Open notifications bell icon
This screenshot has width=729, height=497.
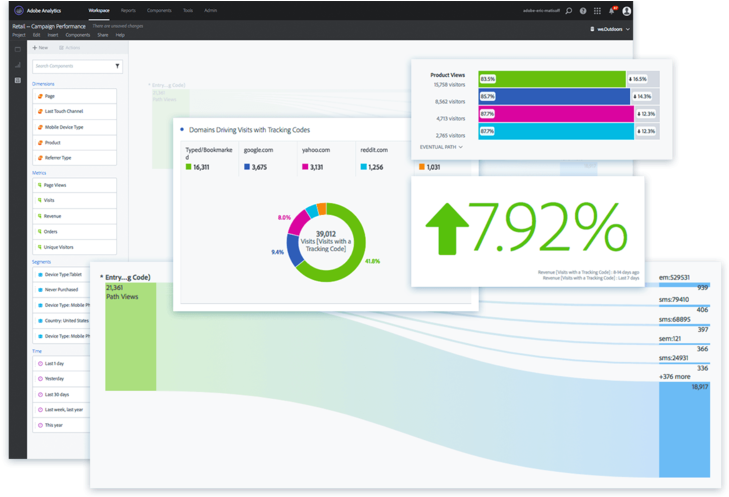612,11
